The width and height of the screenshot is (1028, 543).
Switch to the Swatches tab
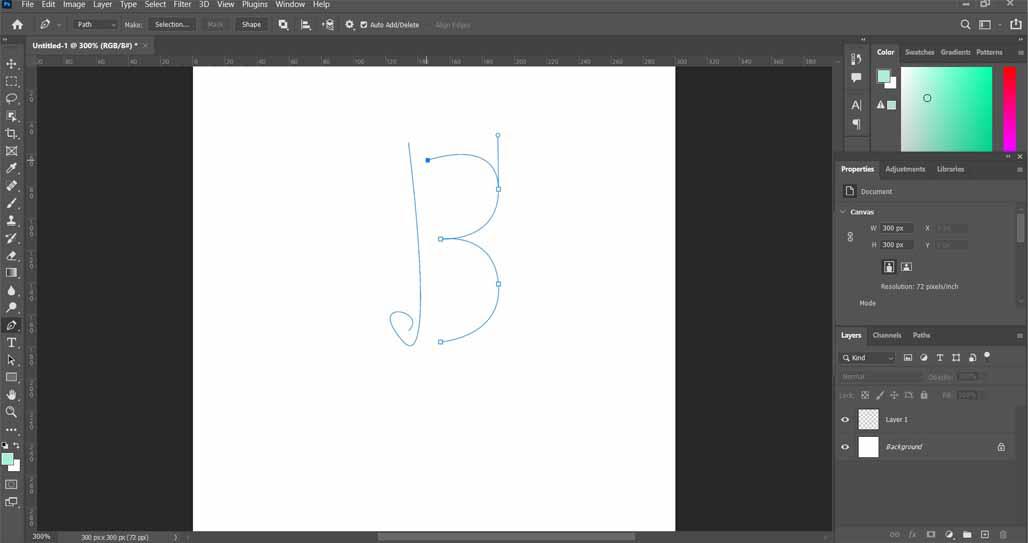919,52
